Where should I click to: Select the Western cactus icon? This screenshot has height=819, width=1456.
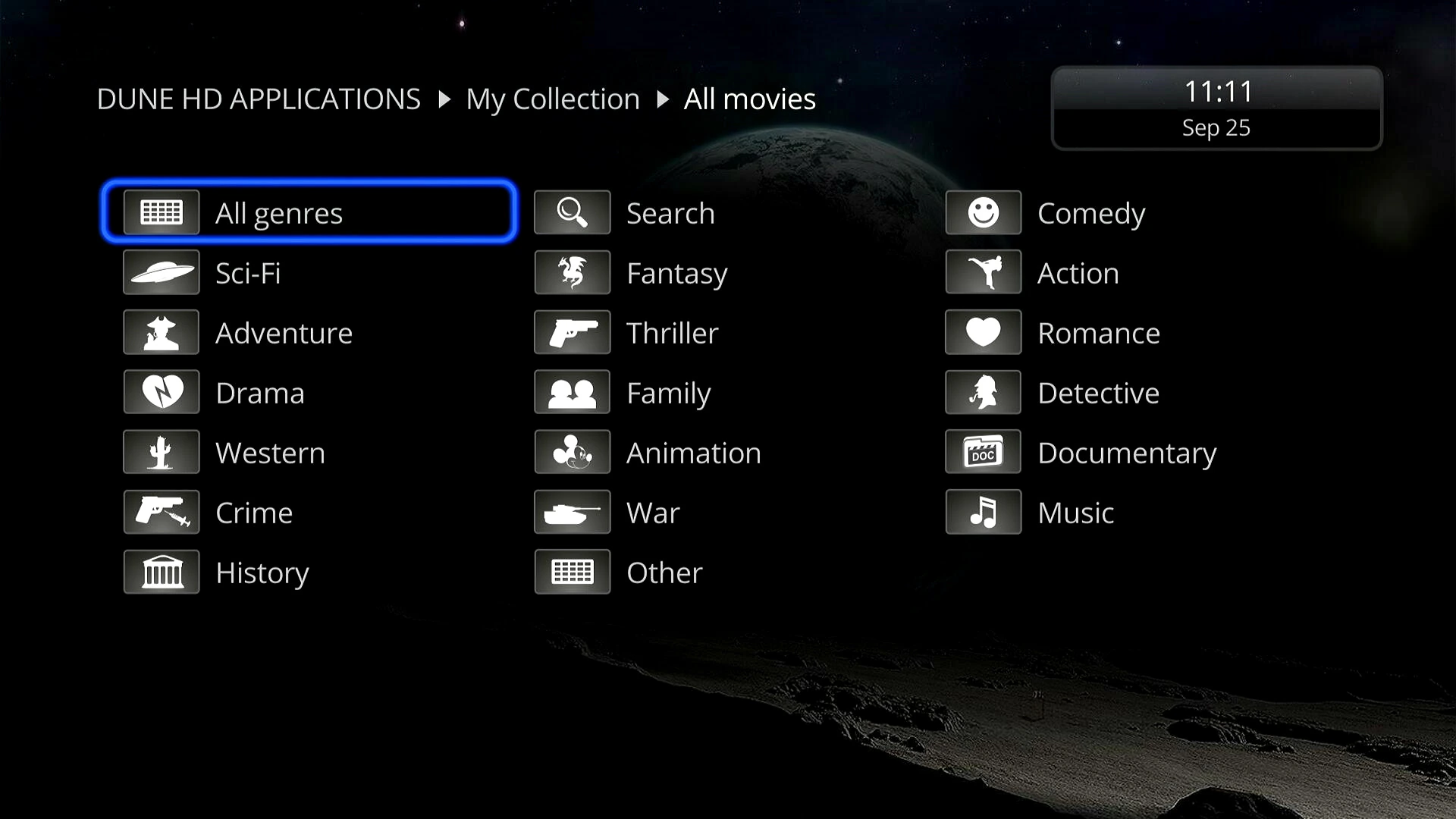pyautogui.click(x=162, y=452)
